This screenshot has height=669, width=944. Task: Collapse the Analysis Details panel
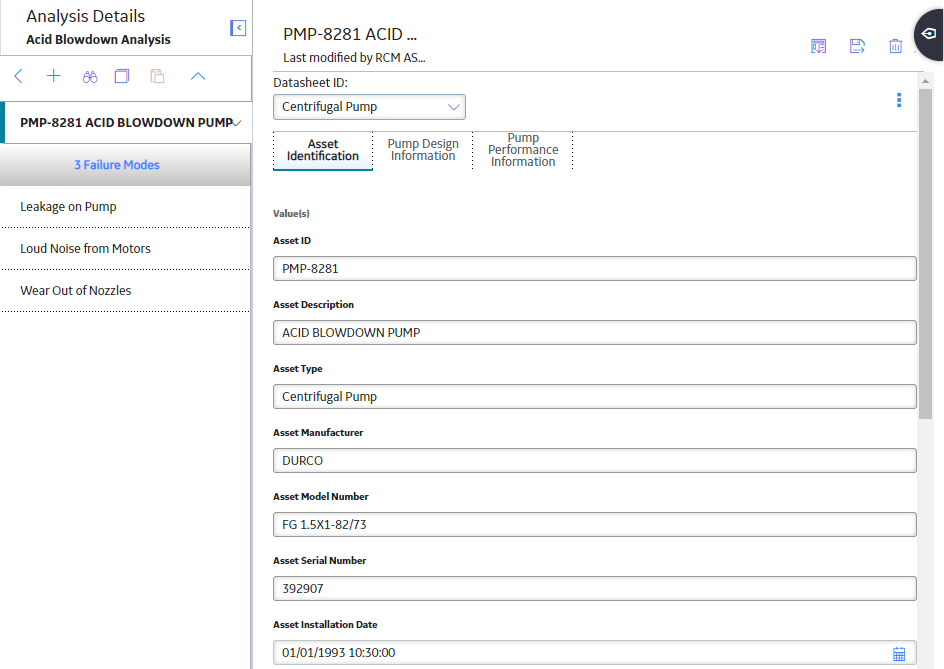[238, 28]
